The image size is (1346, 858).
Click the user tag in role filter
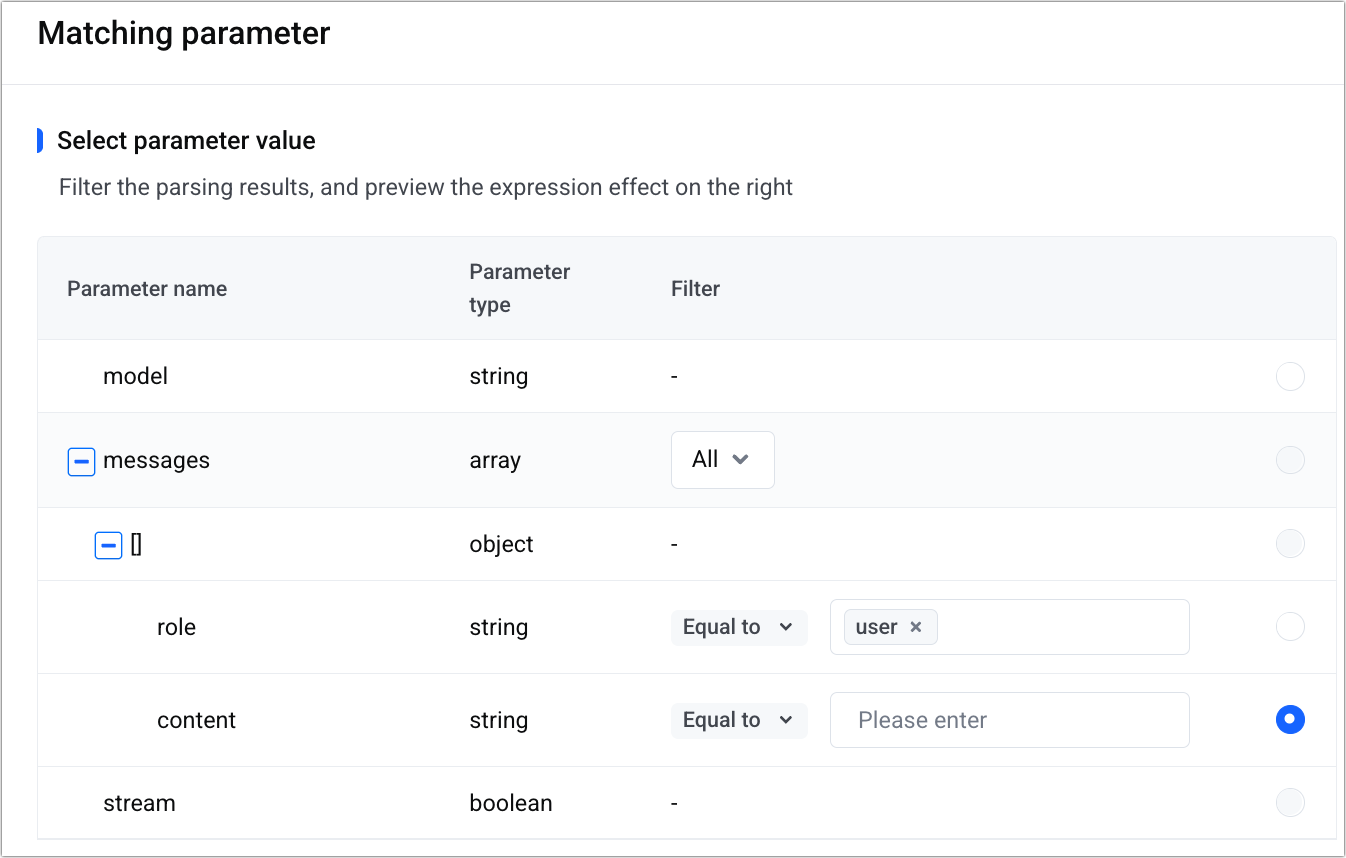tap(876, 628)
